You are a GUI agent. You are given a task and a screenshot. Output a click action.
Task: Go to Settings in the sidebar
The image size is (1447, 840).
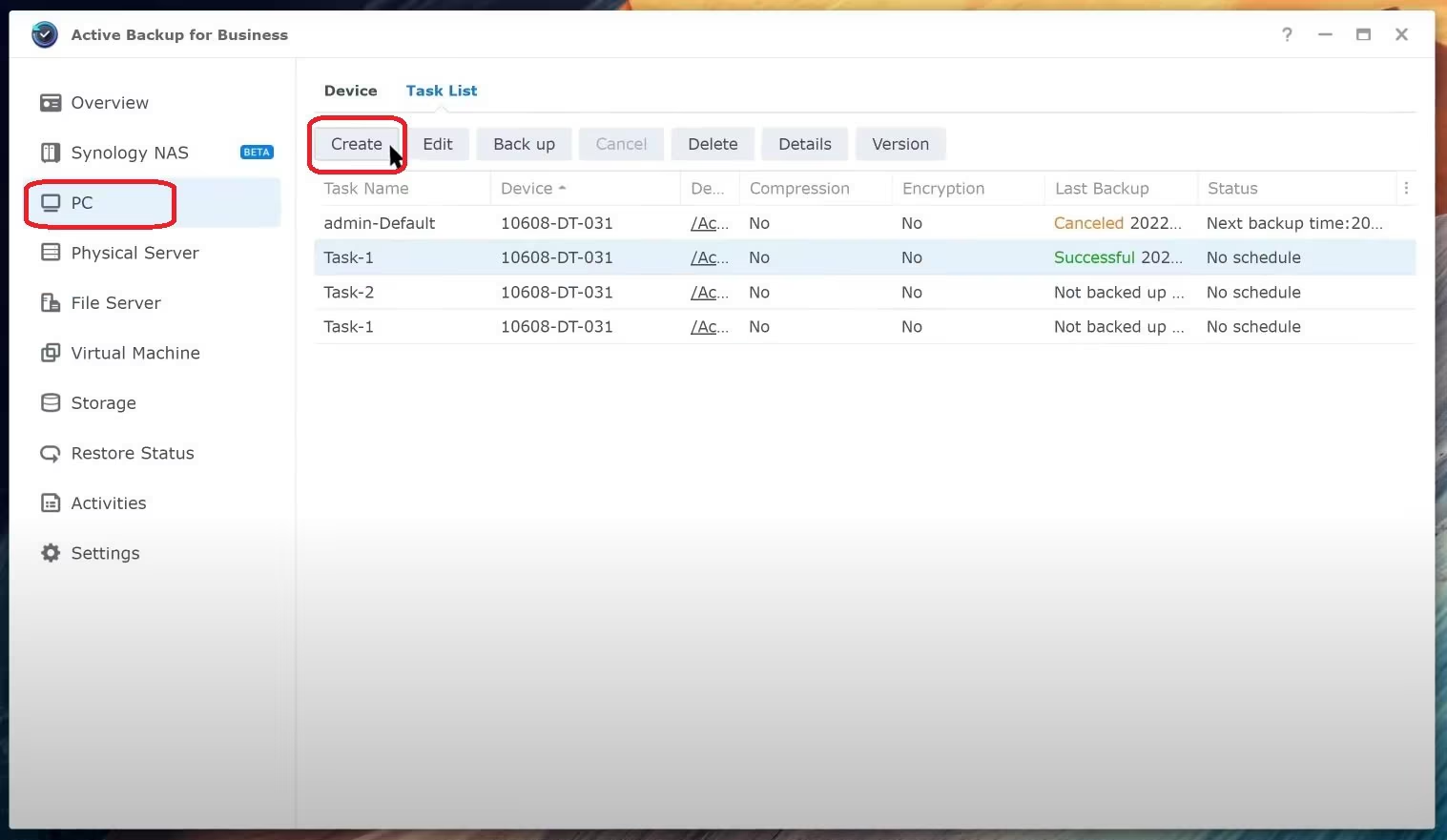[105, 553]
